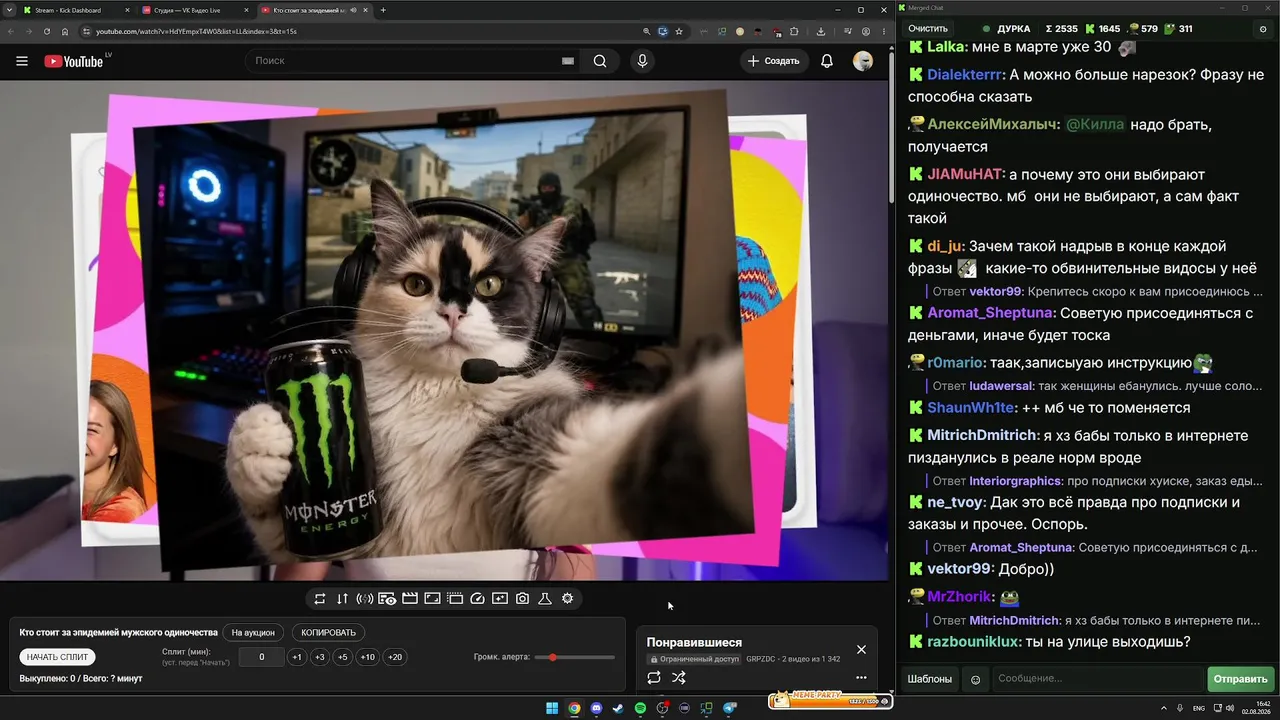Click the ENG language indicator

[1198, 708]
